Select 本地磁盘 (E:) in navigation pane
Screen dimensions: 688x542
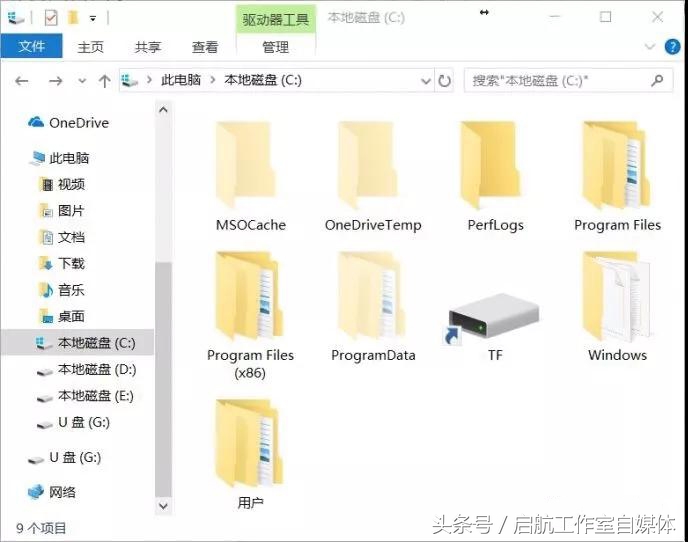86,396
